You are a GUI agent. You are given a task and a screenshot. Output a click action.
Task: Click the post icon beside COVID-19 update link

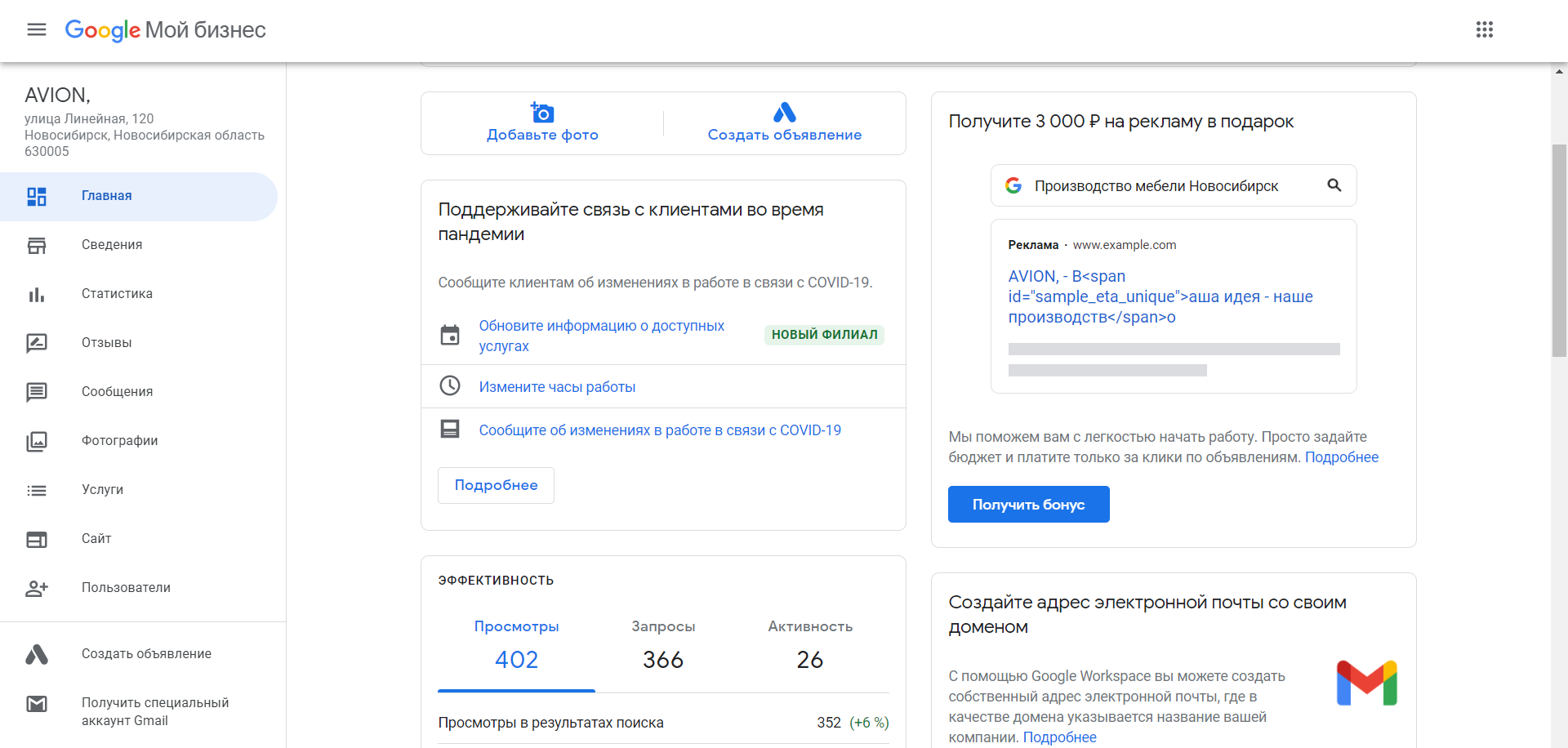coord(450,429)
